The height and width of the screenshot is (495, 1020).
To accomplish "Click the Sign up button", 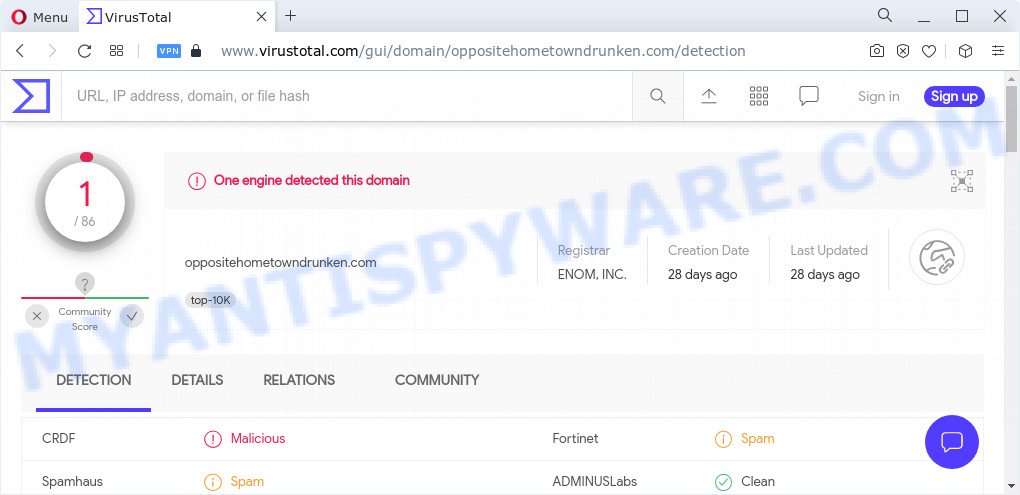I will tap(954, 96).
